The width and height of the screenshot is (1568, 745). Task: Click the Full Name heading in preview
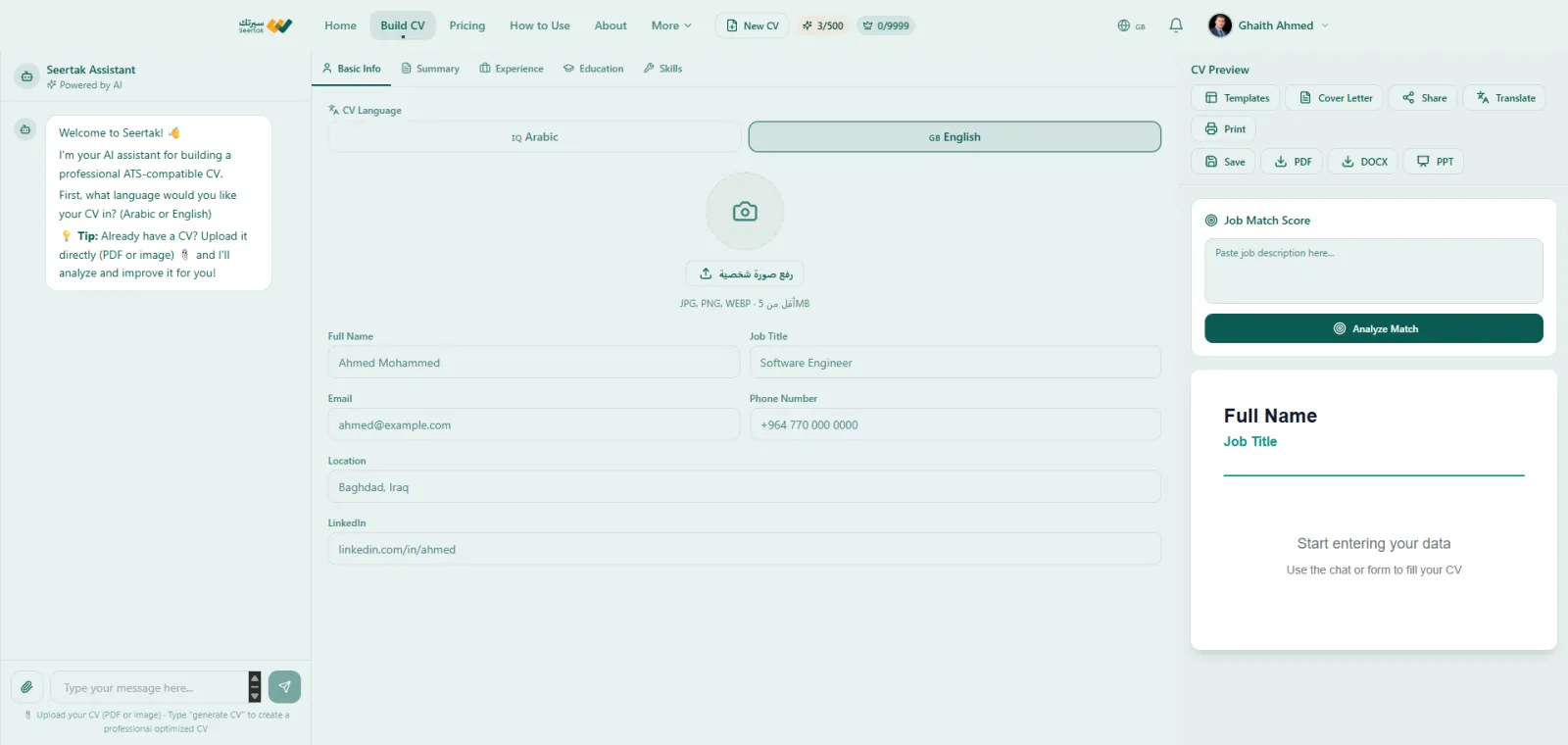point(1270,416)
